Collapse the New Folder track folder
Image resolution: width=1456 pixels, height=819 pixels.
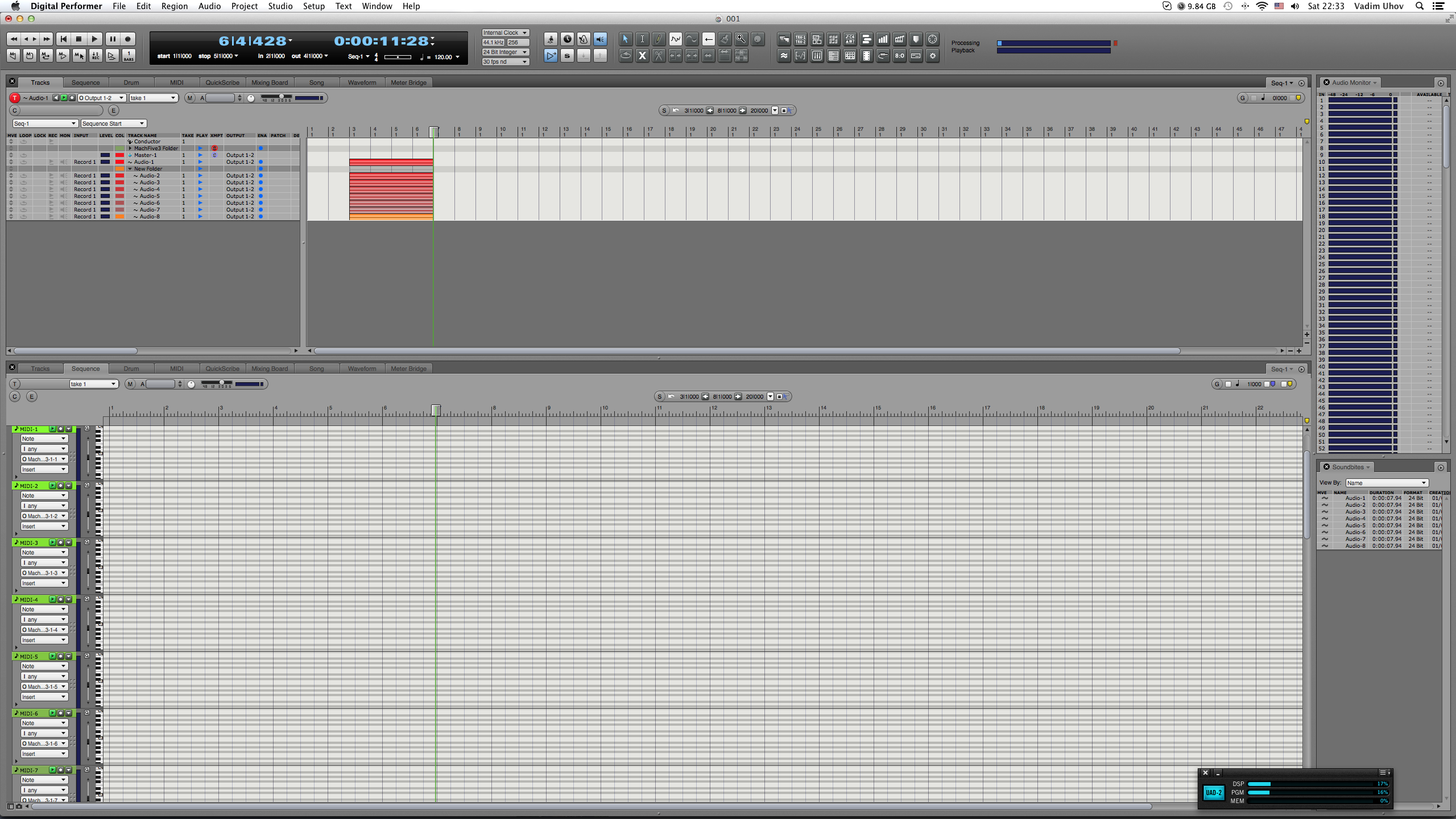tap(130, 169)
